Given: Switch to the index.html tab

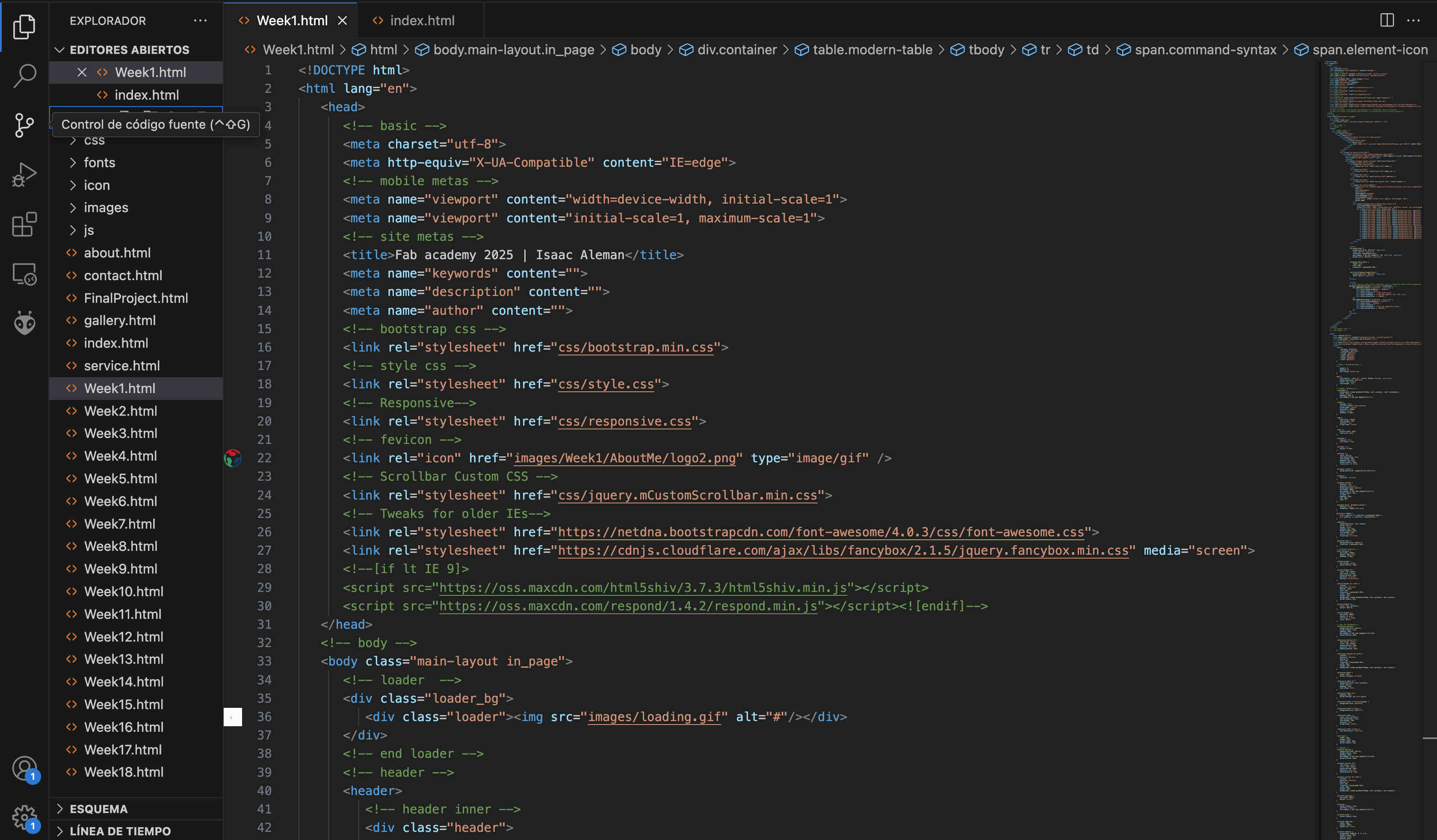Looking at the screenshot, I should 421,21.
